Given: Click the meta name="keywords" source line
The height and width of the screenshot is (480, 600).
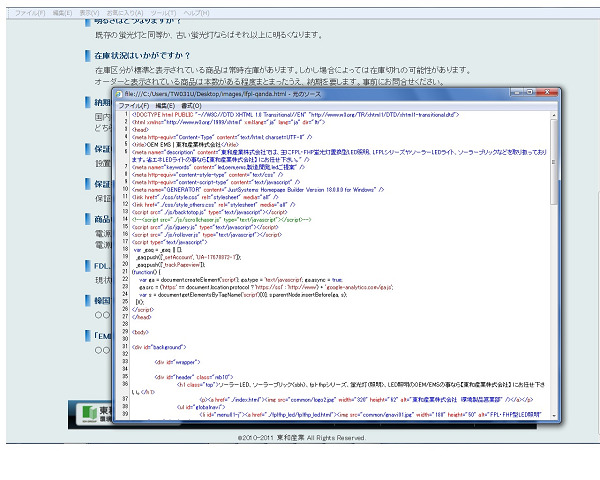Looking at the screenshot, I should 218,167.
